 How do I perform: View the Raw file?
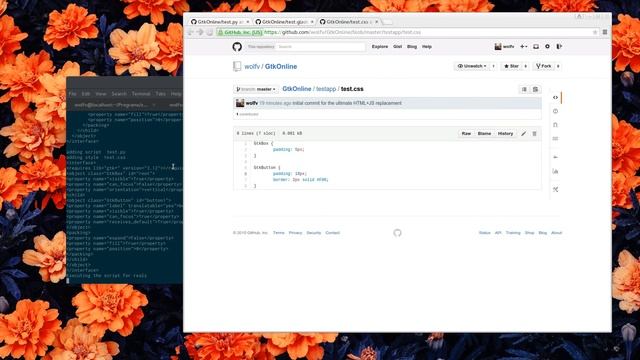(x=466, y=133)
